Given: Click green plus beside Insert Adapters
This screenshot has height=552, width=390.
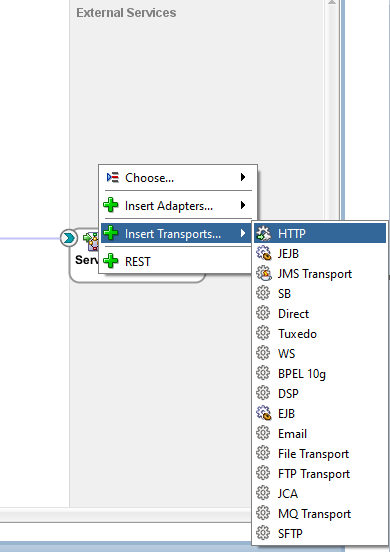Looking at the screenshot, I should [111, 205].
